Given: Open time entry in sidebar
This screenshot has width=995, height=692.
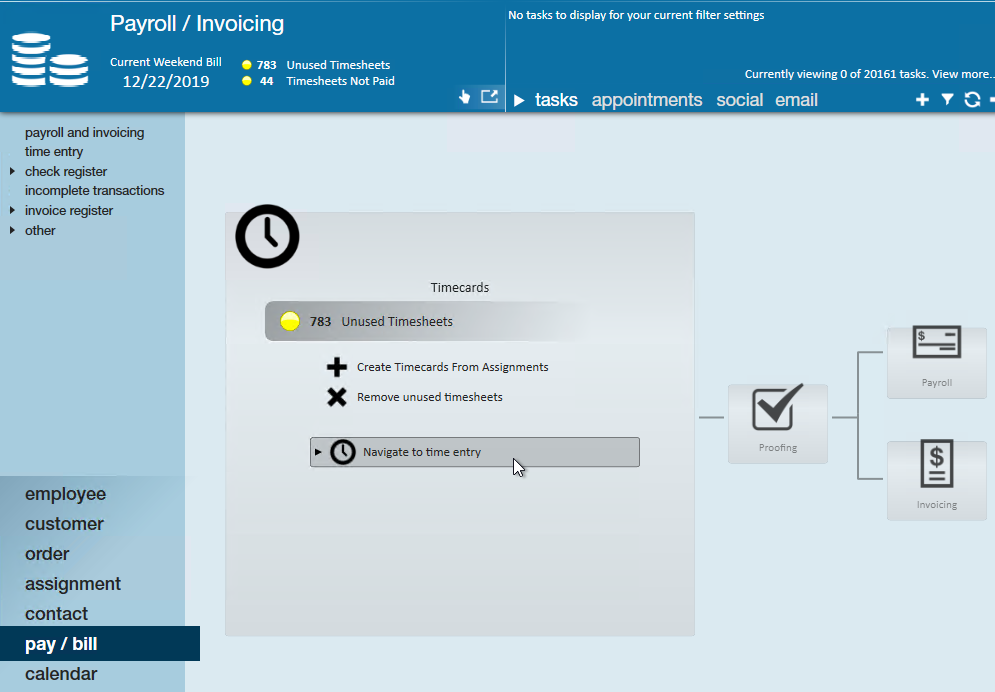Looking at the screenshot, I should coord(54,152).
